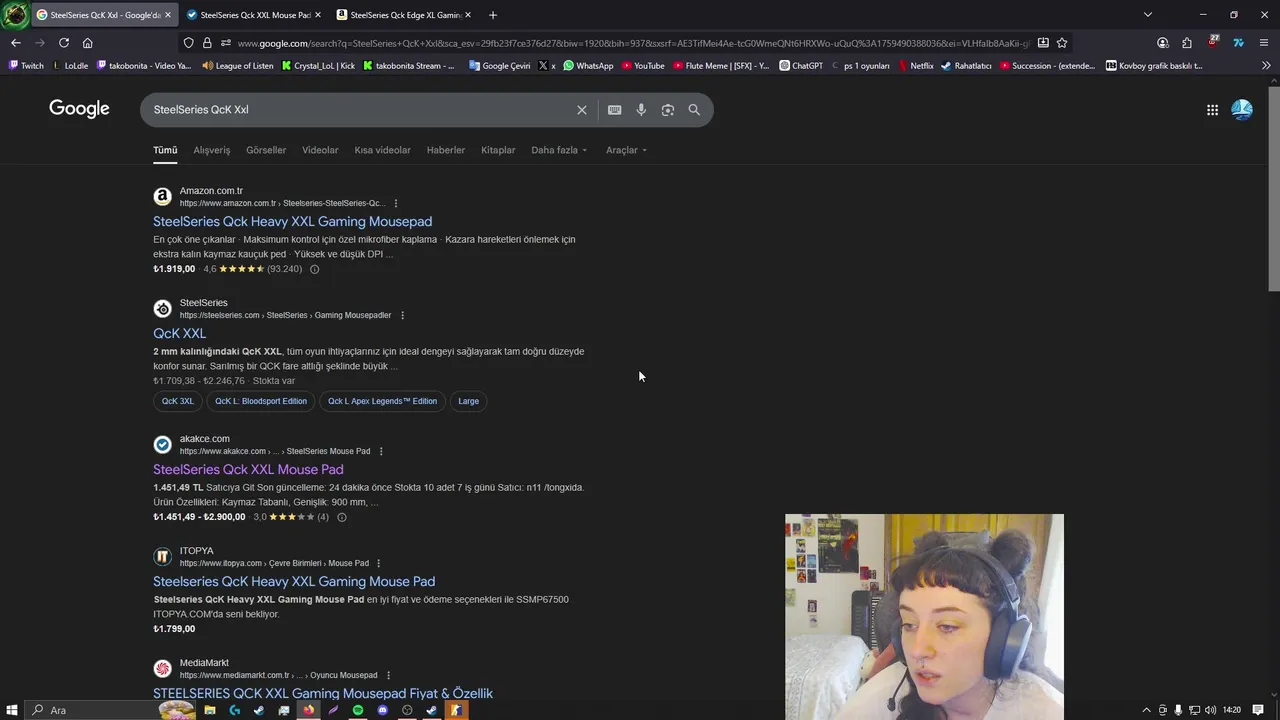Open the Twitch bookmark

pos(26,66)
